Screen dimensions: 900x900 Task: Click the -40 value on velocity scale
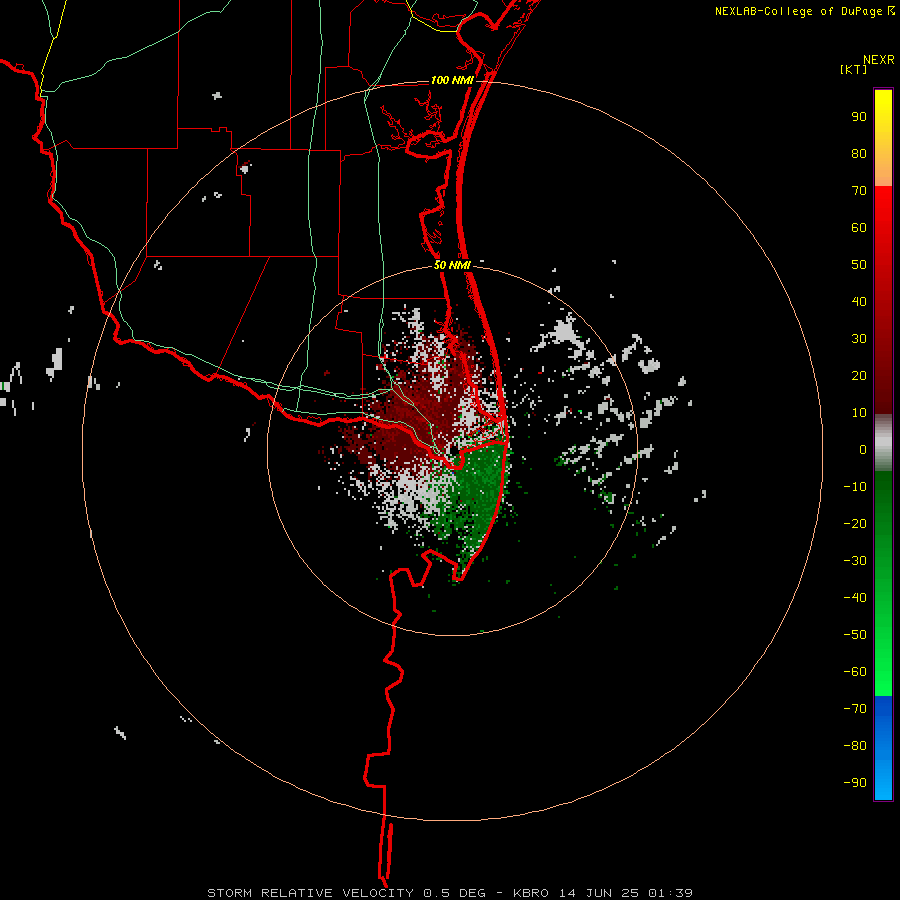[x=855, y=598]
